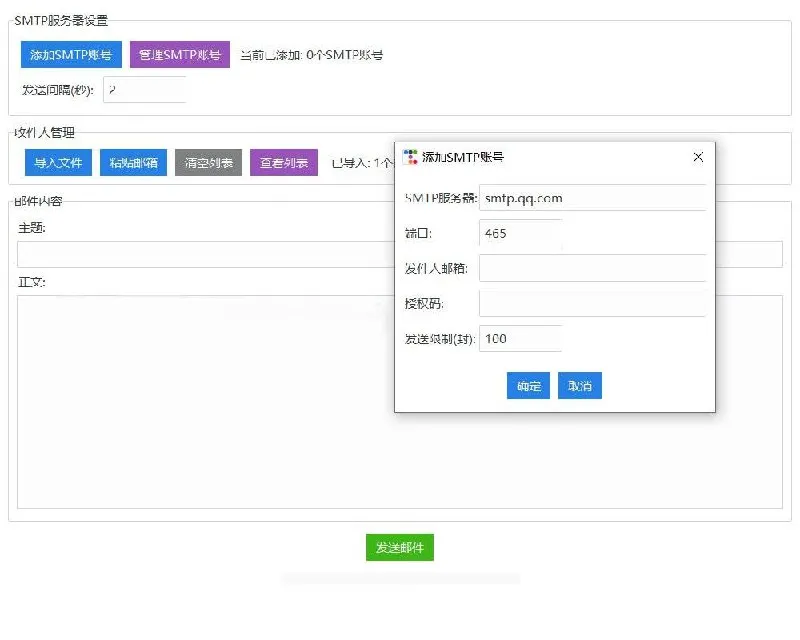This screenshot has height=640, width=800.
Task: Click the SMTP服务器 field showing smtp.qq.com
Action: click(x=592, y=198)
